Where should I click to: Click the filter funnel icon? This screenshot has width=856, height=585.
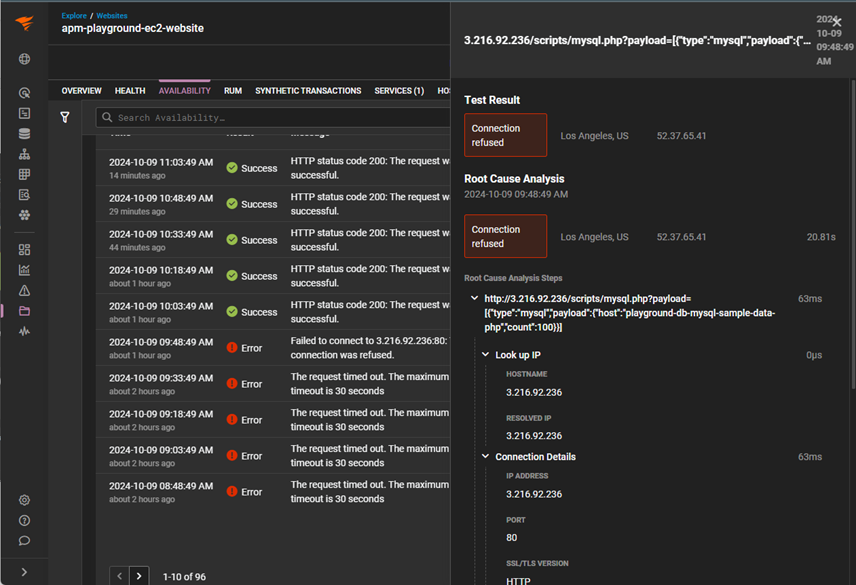[x=65, y=117]
